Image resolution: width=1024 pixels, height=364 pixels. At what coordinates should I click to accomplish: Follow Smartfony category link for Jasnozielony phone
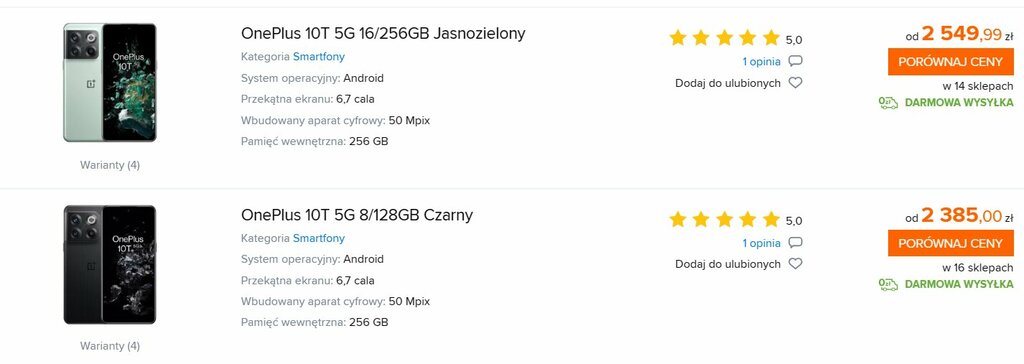click(x=319, y=57)
